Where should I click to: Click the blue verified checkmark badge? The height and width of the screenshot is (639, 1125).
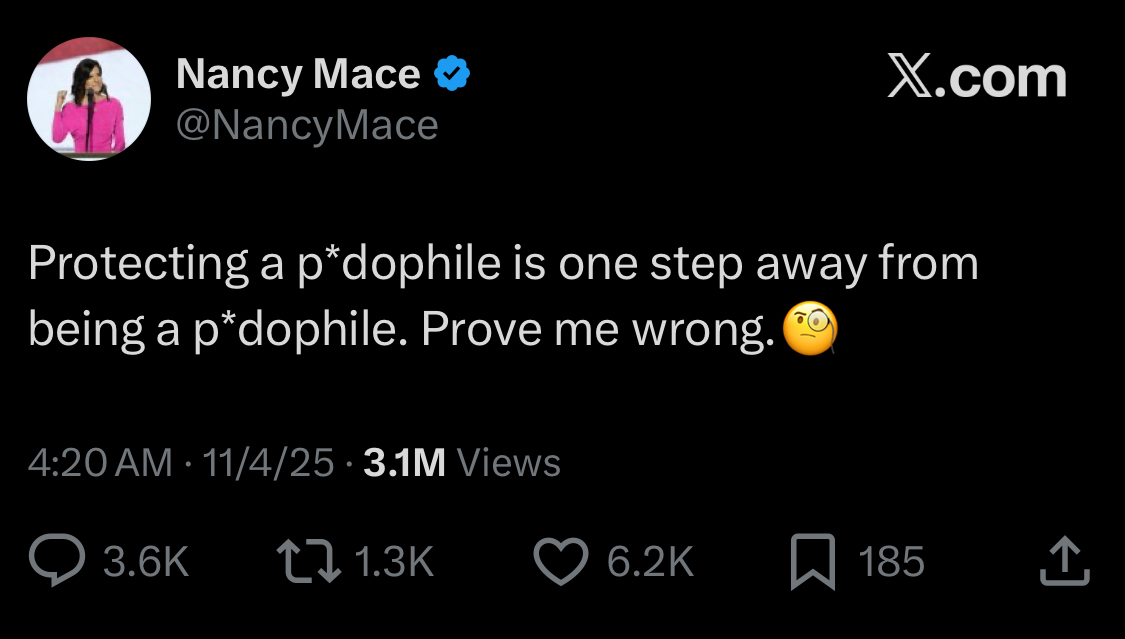pyautogui.click(x=450, y=75)
